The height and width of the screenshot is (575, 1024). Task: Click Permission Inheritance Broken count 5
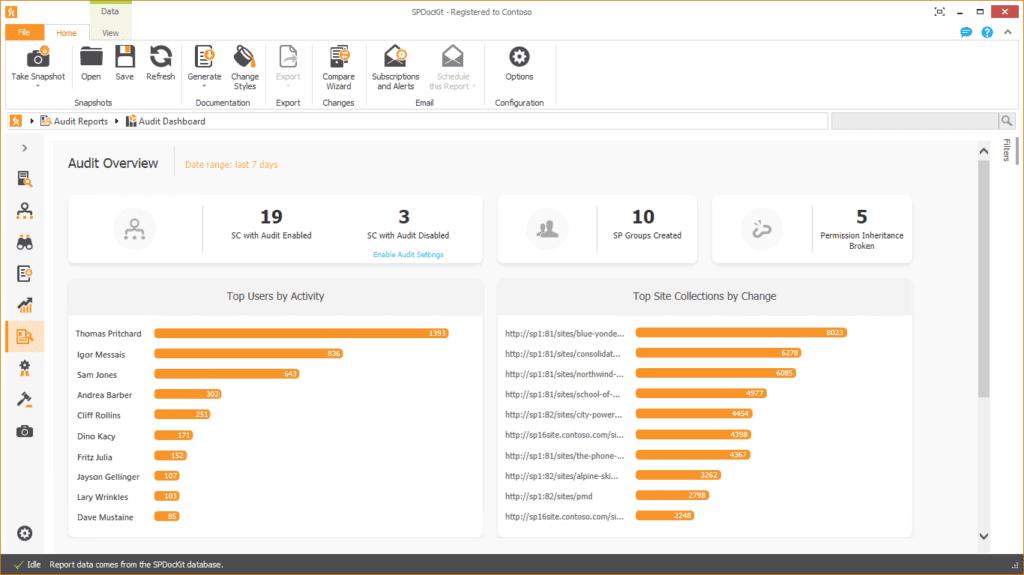862,216
